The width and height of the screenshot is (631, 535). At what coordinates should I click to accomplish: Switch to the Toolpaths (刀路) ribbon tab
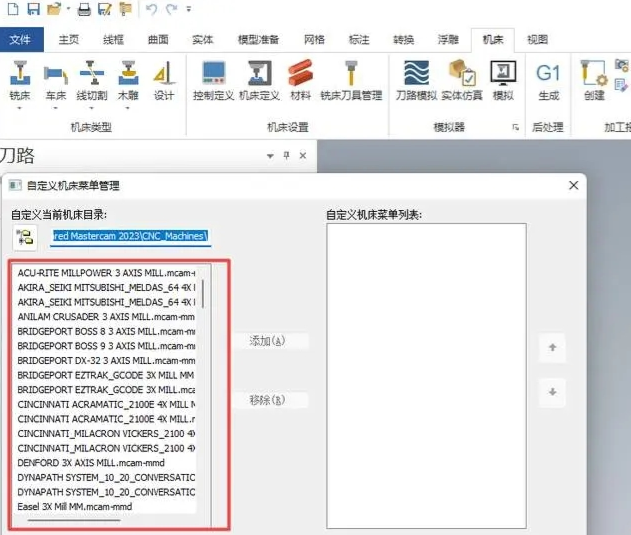[x=19, y=155]
